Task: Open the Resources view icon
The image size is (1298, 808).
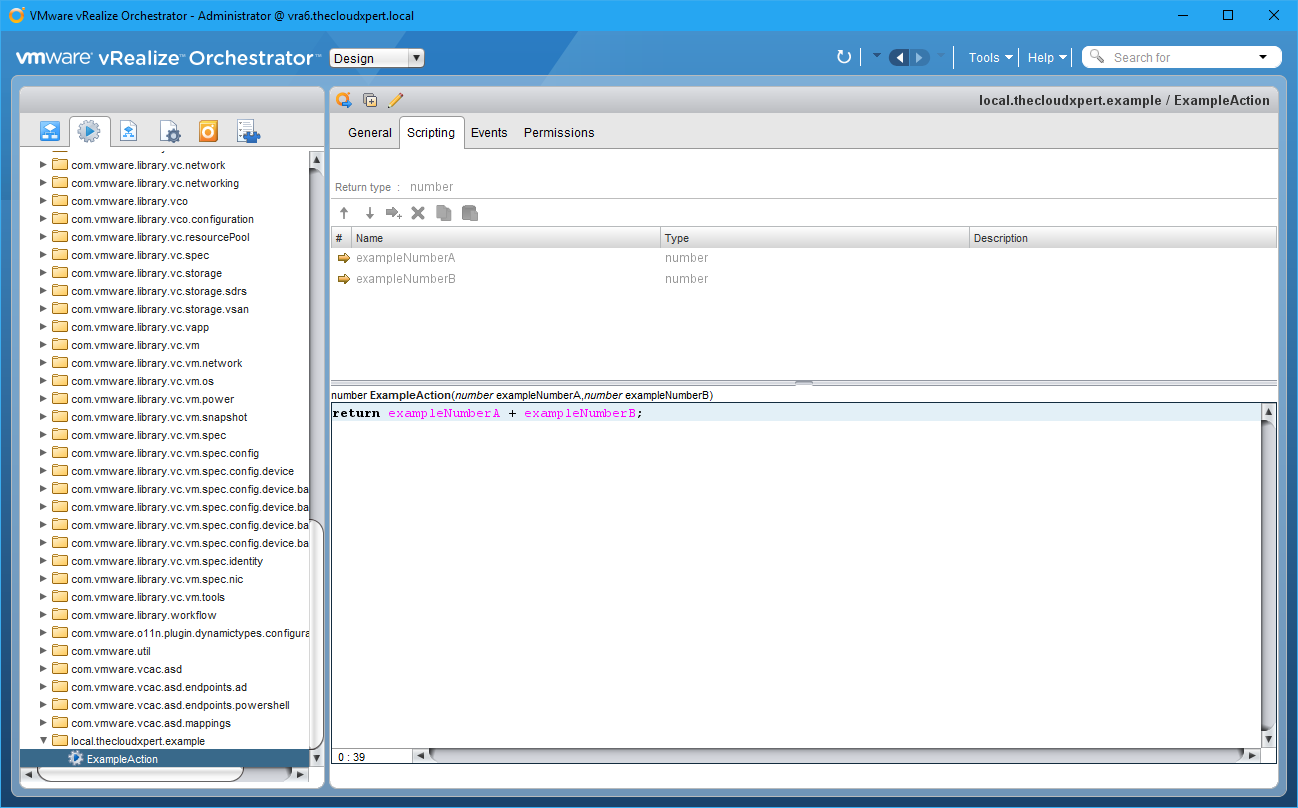Action: click(x=129, y=131)
